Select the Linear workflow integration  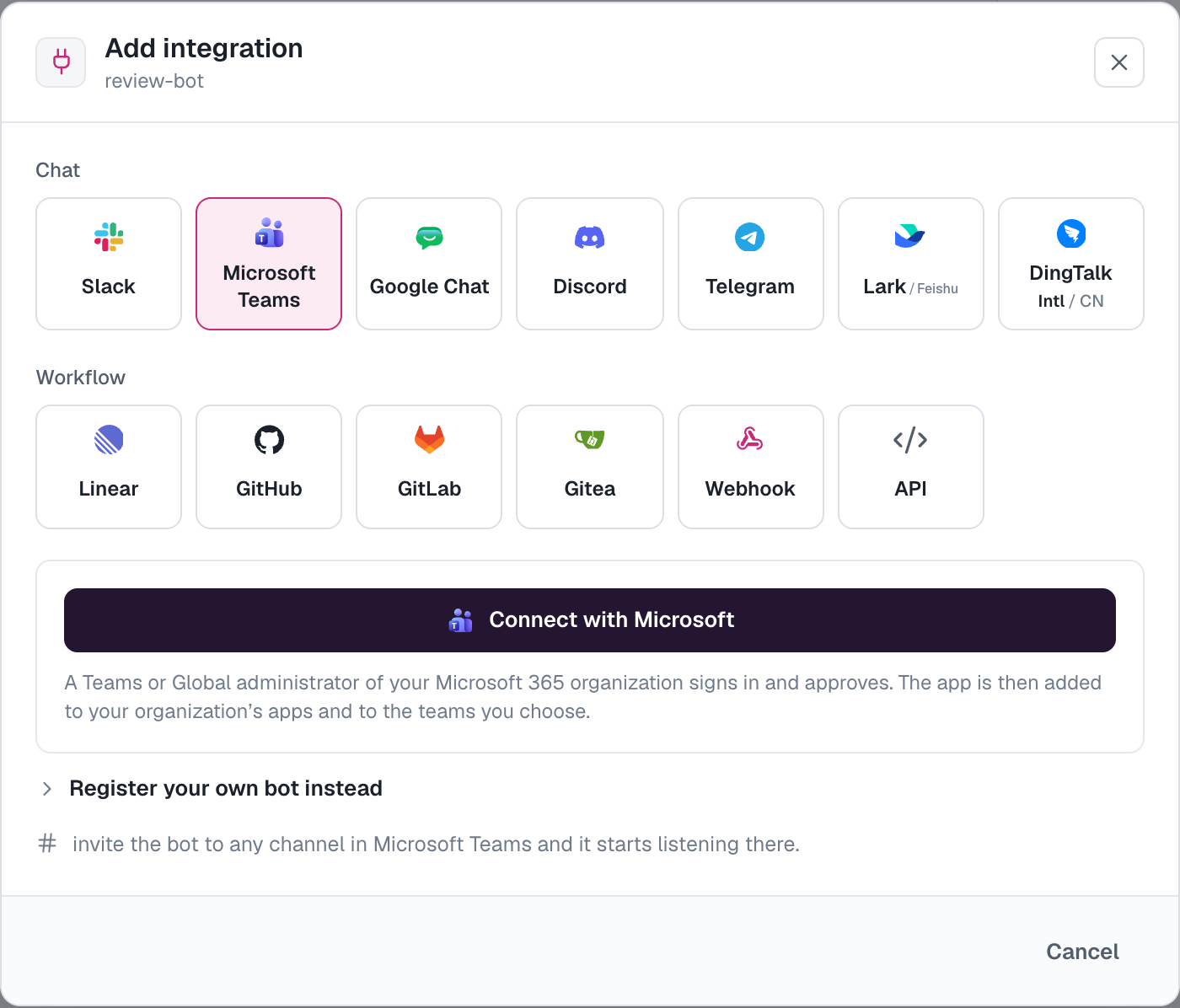coord(109,467)
